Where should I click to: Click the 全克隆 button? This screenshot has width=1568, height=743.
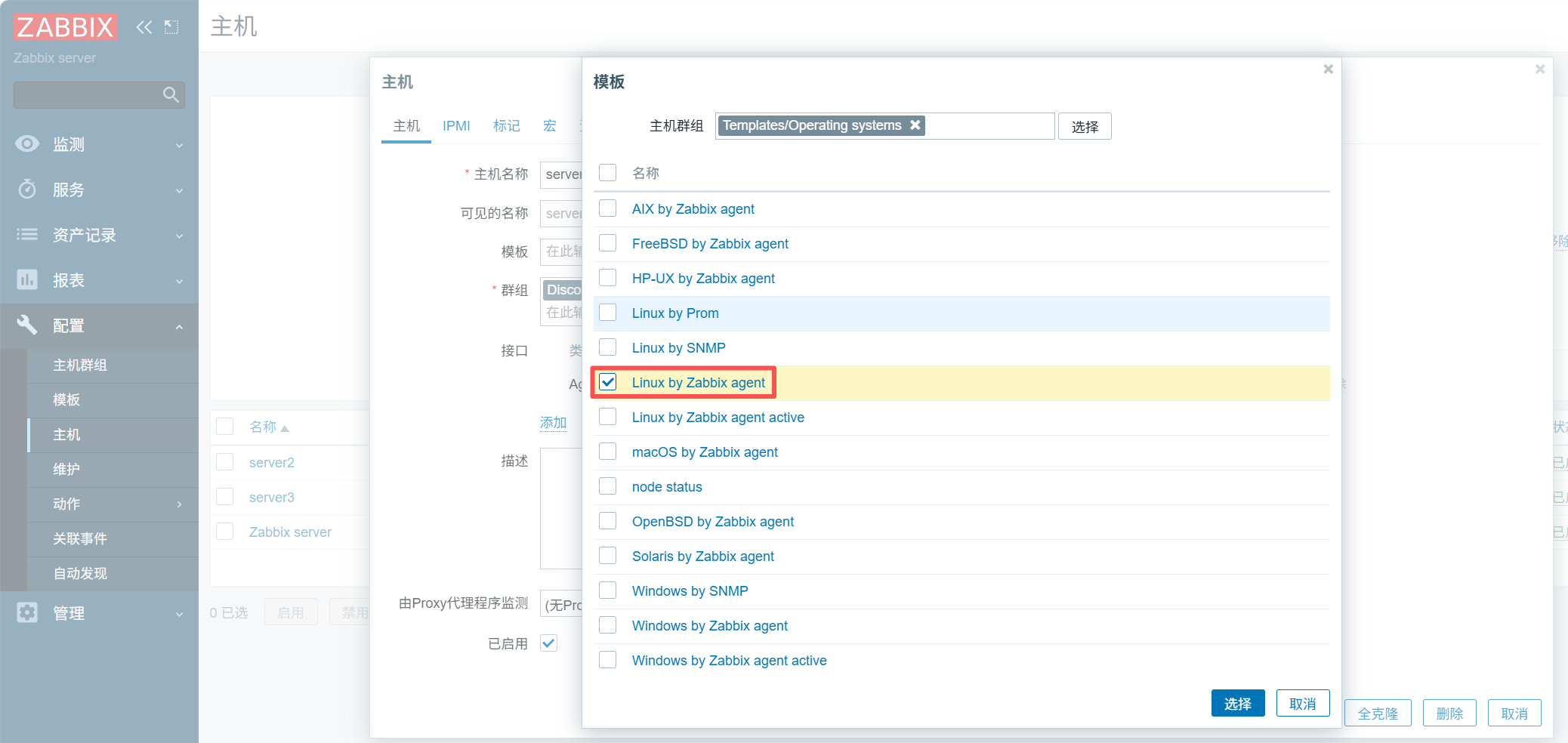click(x=1378, y=713)
